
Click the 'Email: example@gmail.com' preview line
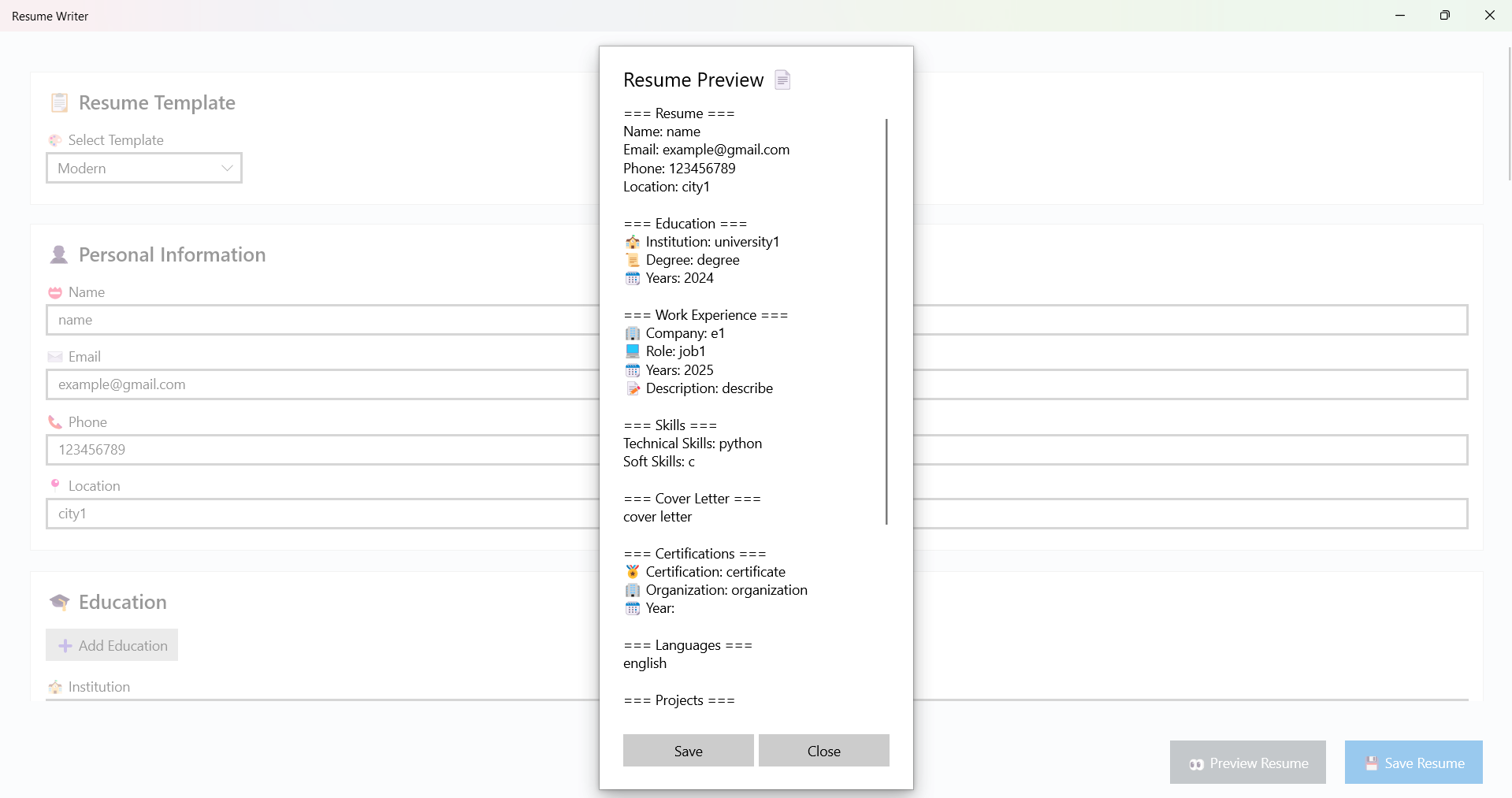[x=707, y=150]
